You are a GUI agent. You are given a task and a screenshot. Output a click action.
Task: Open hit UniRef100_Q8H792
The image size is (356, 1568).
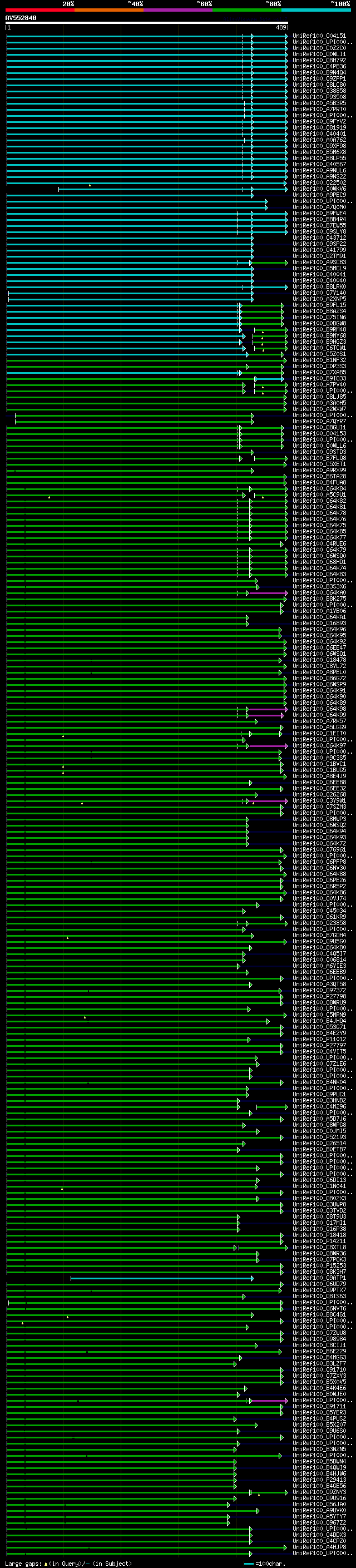point(319,60)
